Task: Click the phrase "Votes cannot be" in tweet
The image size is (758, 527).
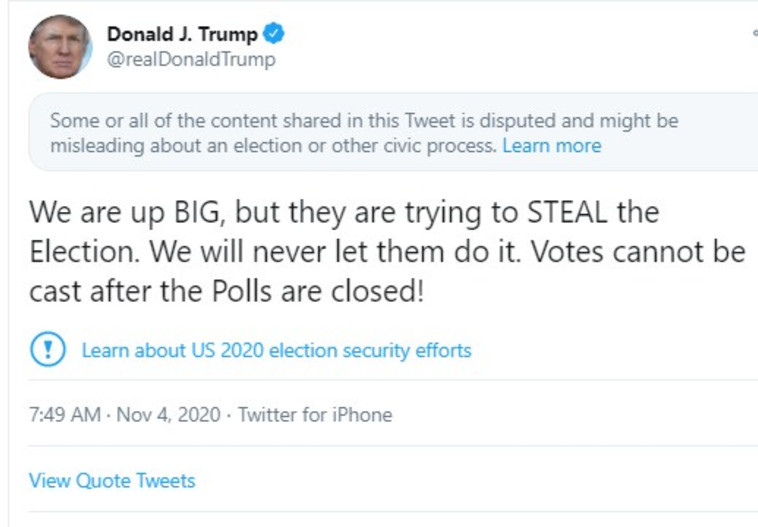Action: [x=638, y=254]
